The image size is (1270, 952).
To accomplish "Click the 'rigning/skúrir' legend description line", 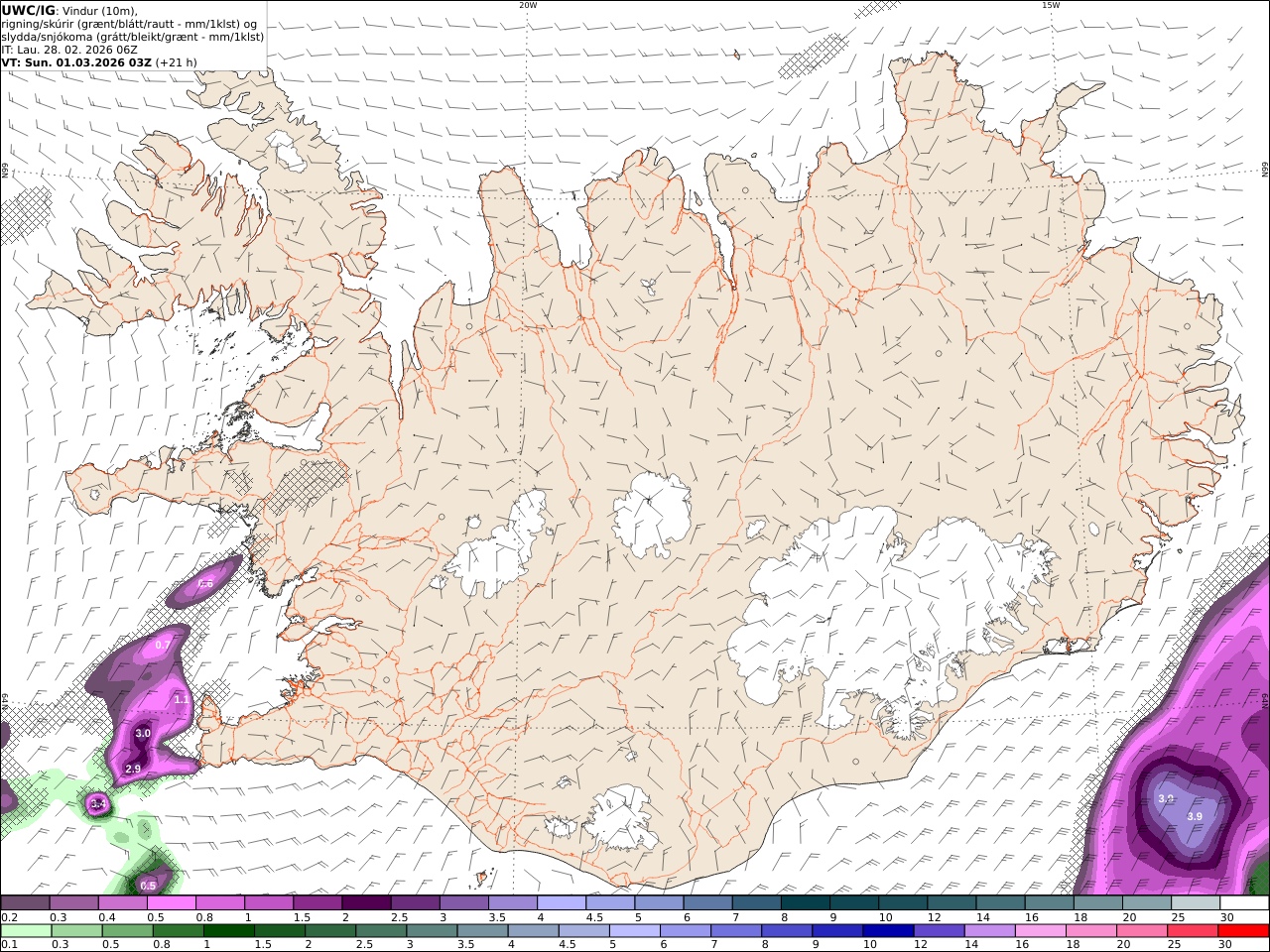I will pyautogui.click(x=128, y=24).
